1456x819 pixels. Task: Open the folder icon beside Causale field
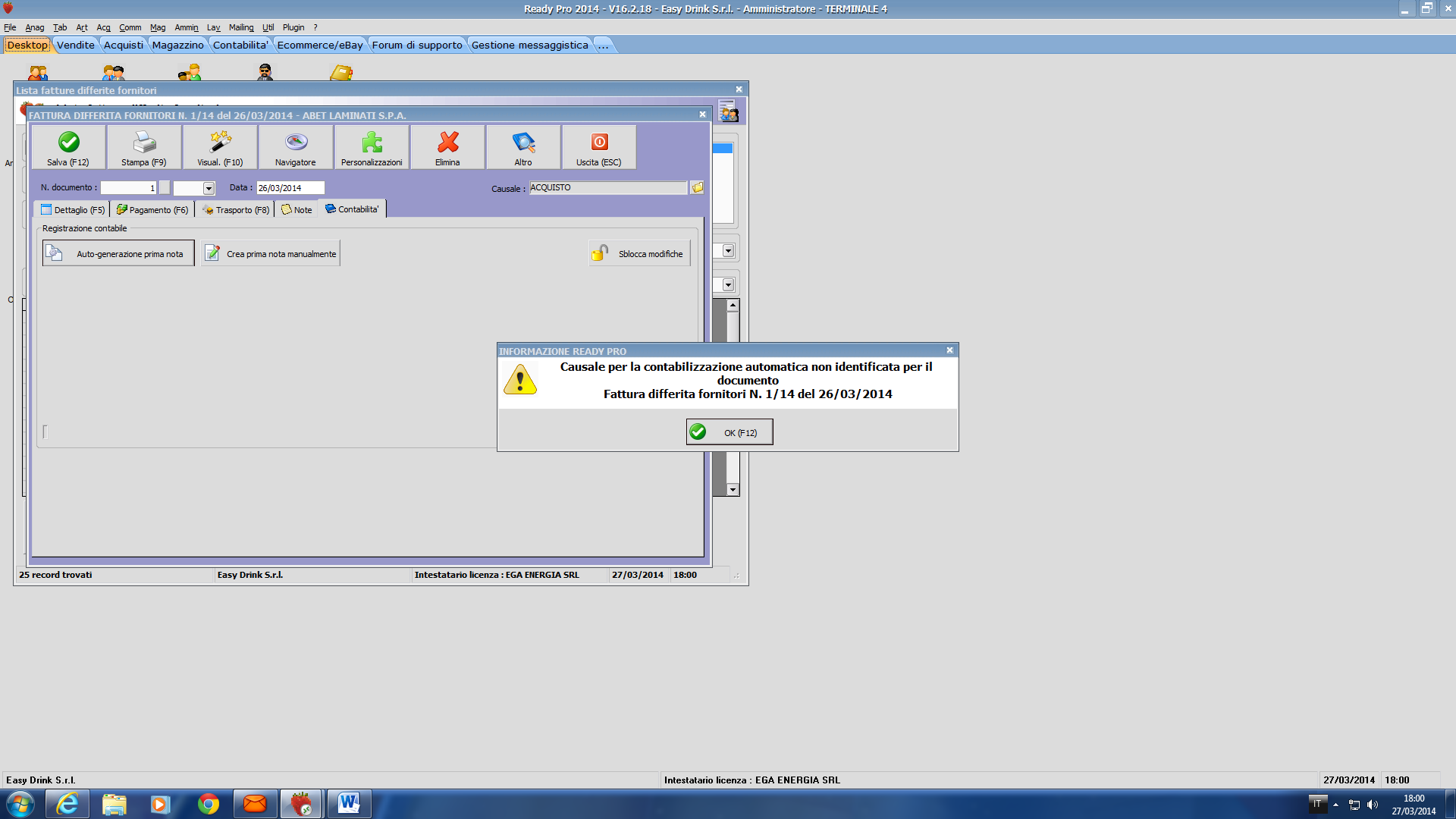coord(697,187)
